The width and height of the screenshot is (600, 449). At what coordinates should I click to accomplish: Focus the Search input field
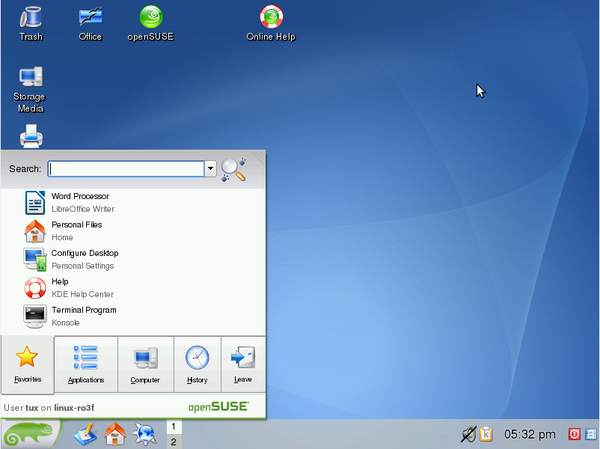click(x=126, y=169)
